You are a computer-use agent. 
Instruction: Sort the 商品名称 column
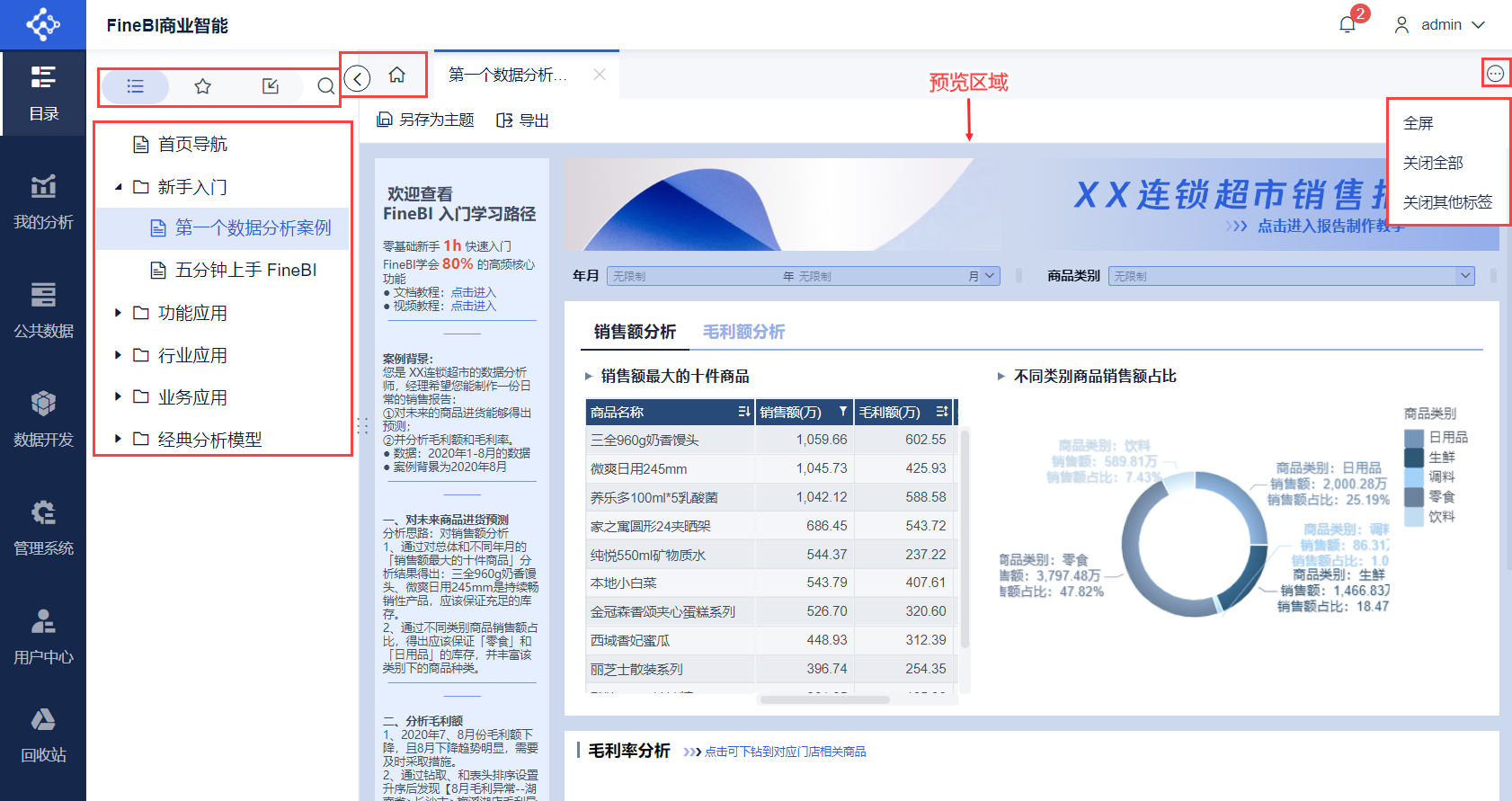(x=744, y=412)
